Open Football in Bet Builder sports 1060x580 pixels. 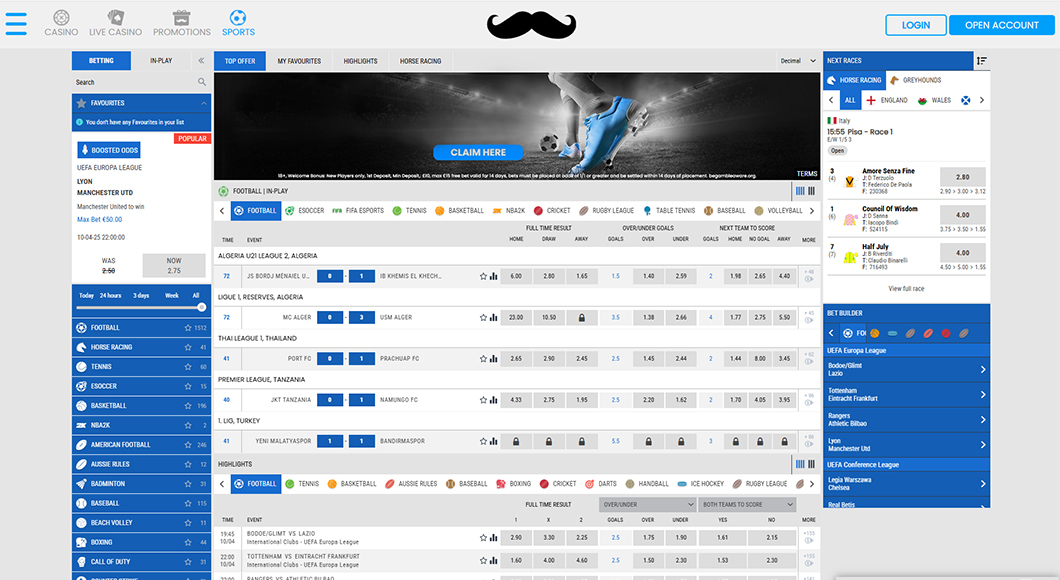[854, 333]
